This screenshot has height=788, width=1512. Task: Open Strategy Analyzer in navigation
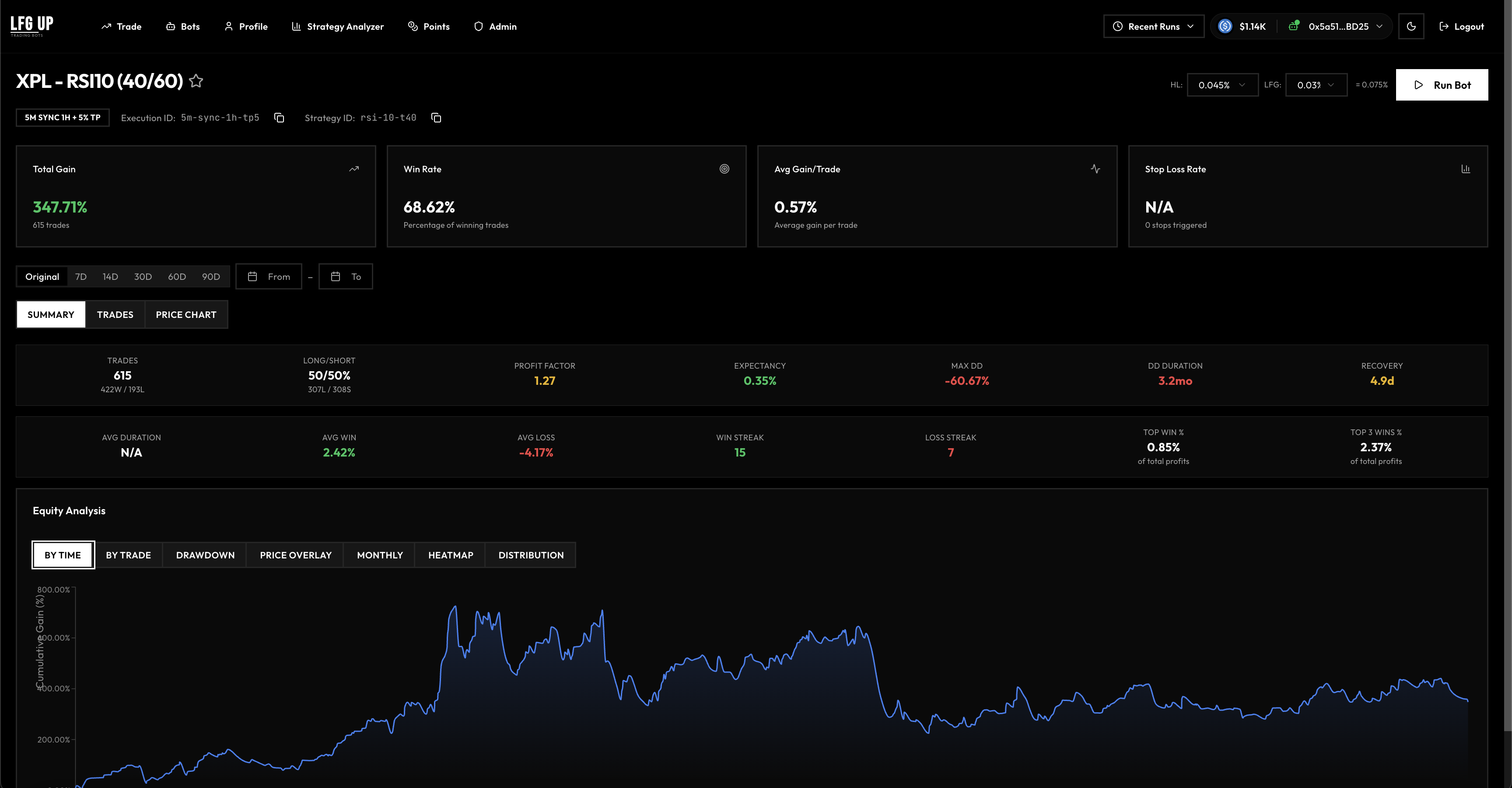[338, 26]
